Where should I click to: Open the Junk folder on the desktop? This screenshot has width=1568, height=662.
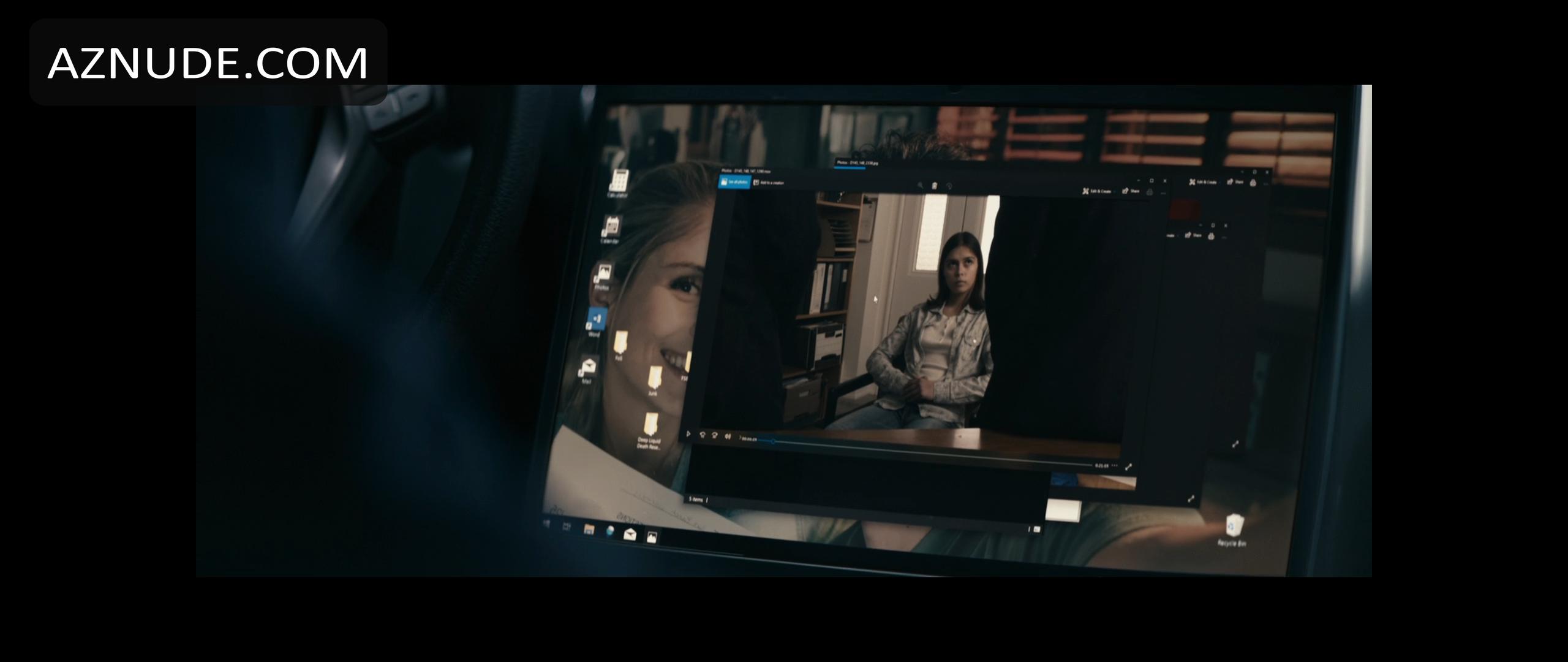654,379
